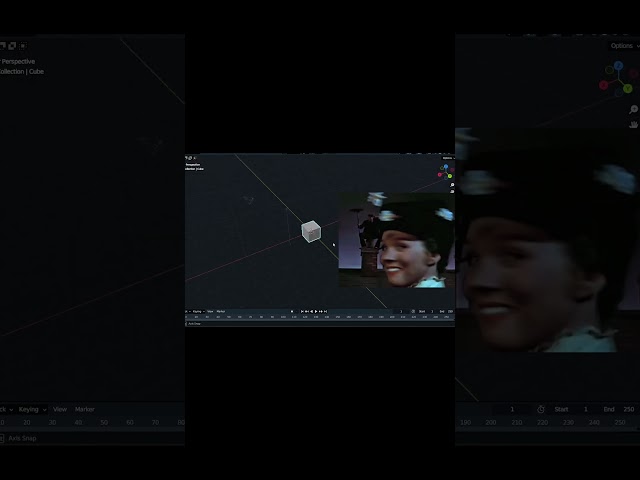Click Start frame field in dimmed backdrop
This screenshot has height=480, width=640.
571,409
